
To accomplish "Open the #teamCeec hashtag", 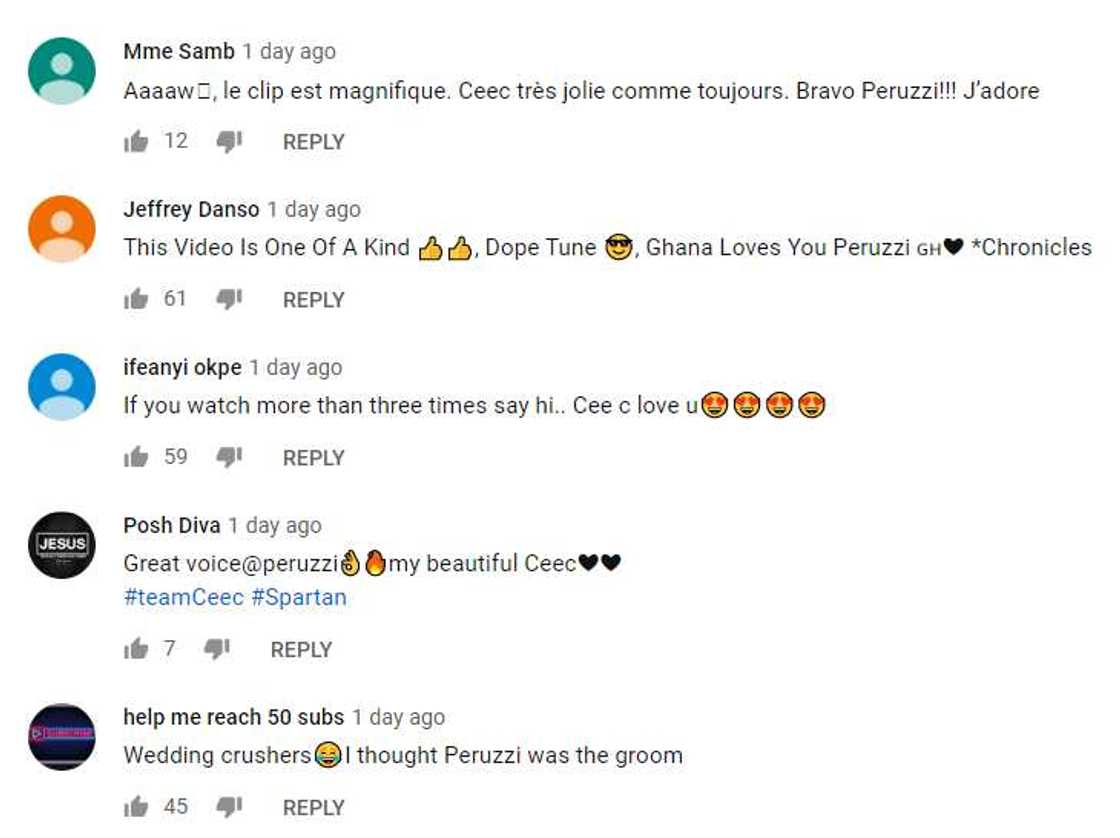I will click(184, 597).
